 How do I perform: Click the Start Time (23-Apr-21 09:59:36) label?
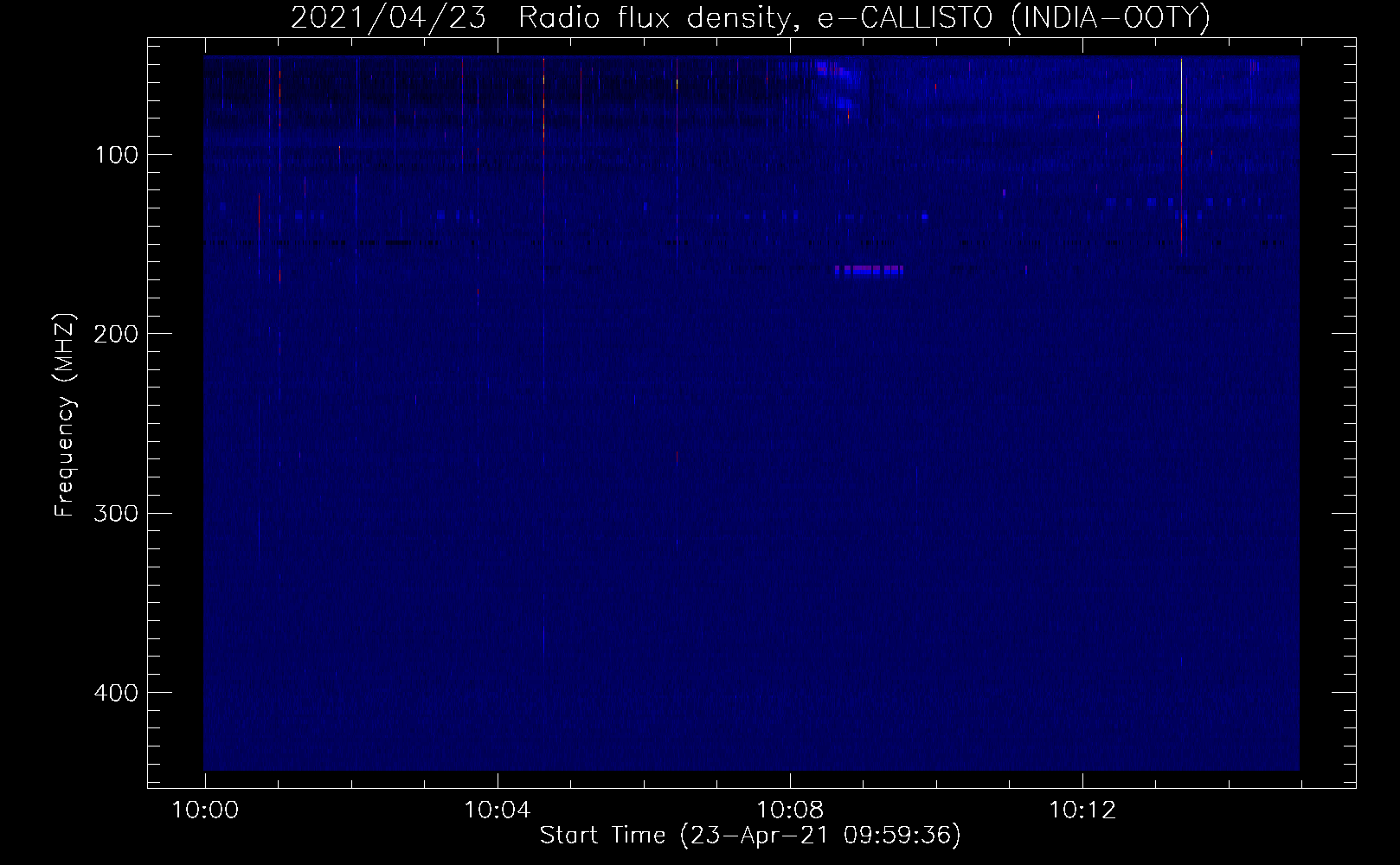click(750, 836)
